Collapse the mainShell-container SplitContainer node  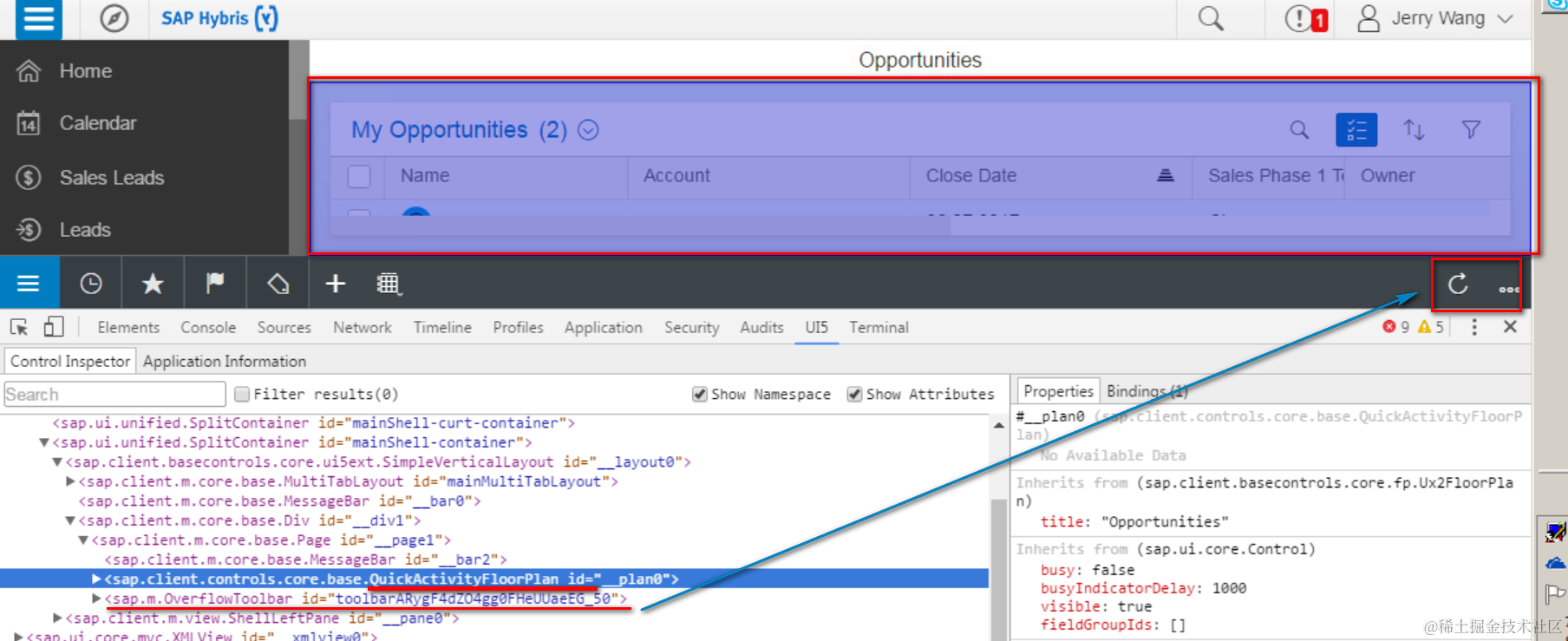pos(44,442)
